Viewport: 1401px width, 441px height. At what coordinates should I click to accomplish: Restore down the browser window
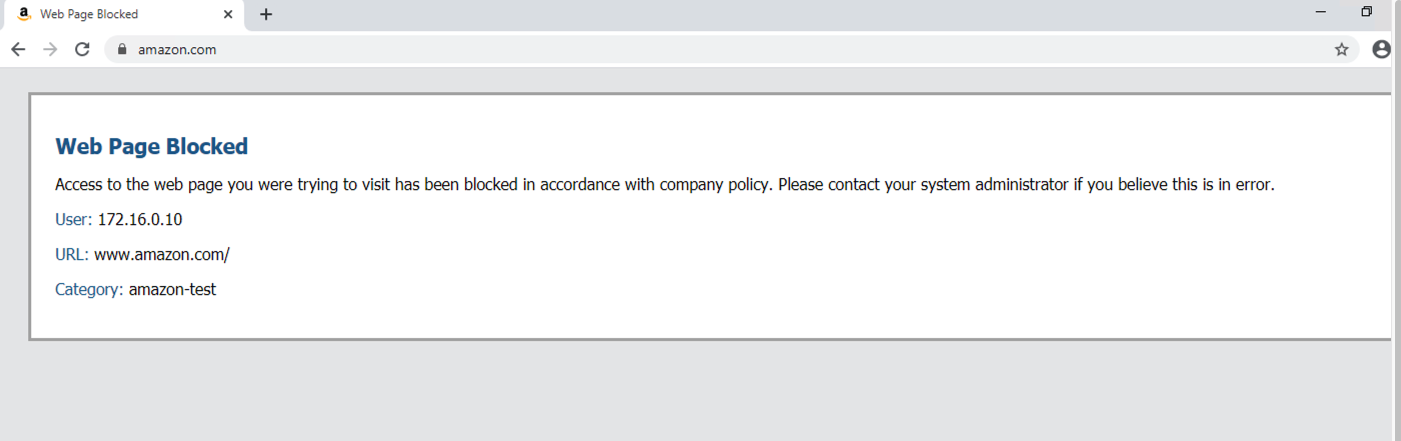1367,12
